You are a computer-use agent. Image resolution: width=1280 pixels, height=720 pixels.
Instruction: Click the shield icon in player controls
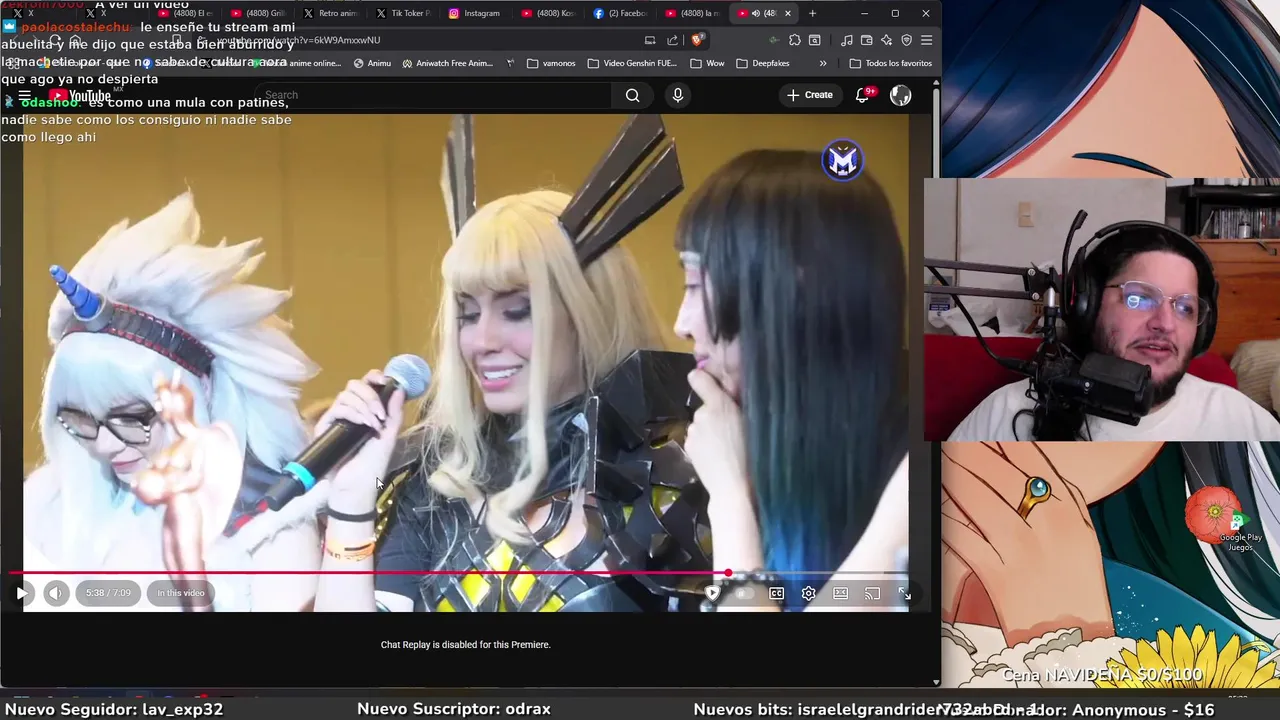coord(712,593)
